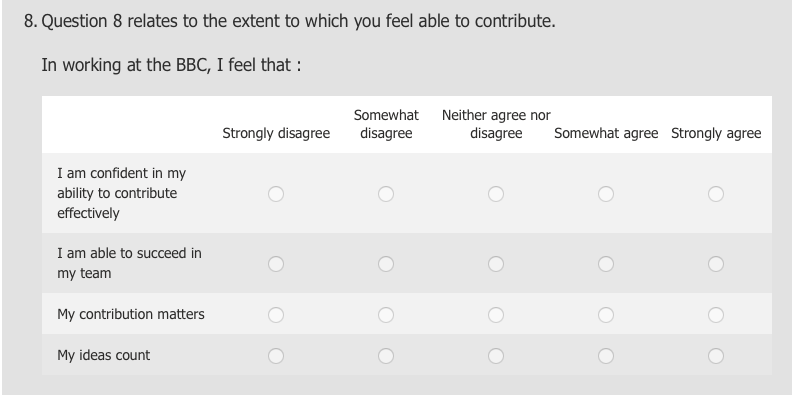This screenshot has height=396, width=796.
Task: Select Somewhat disagree for My contribution matters
Action: coord(386,315)
